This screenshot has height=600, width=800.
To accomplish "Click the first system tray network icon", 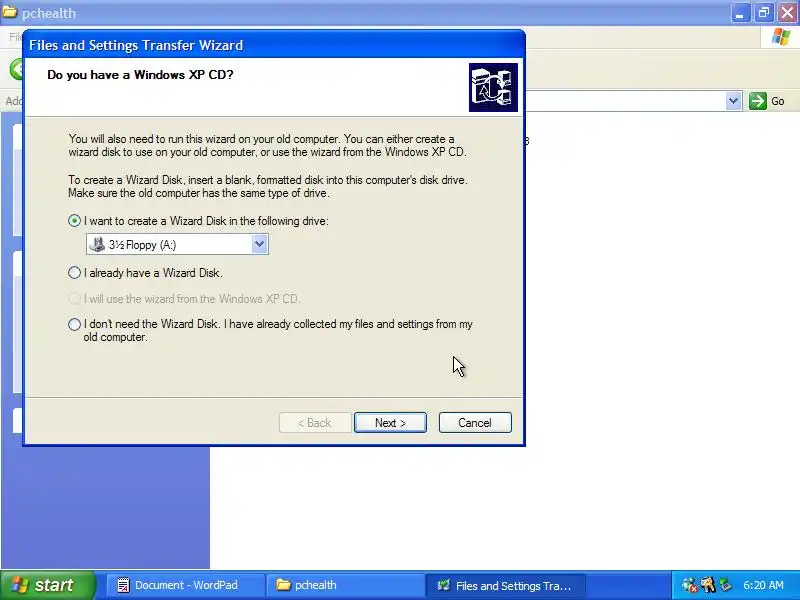I will (x=689, y=585).
